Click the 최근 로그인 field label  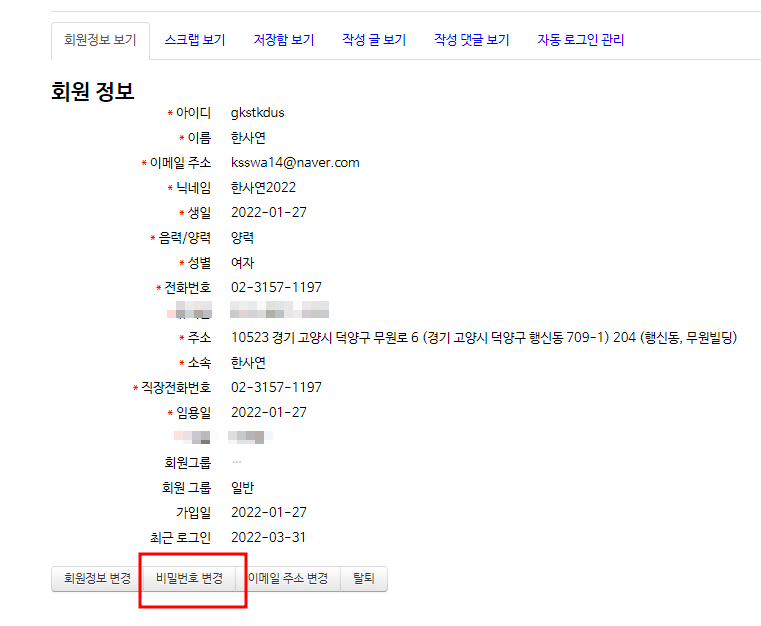180,538
